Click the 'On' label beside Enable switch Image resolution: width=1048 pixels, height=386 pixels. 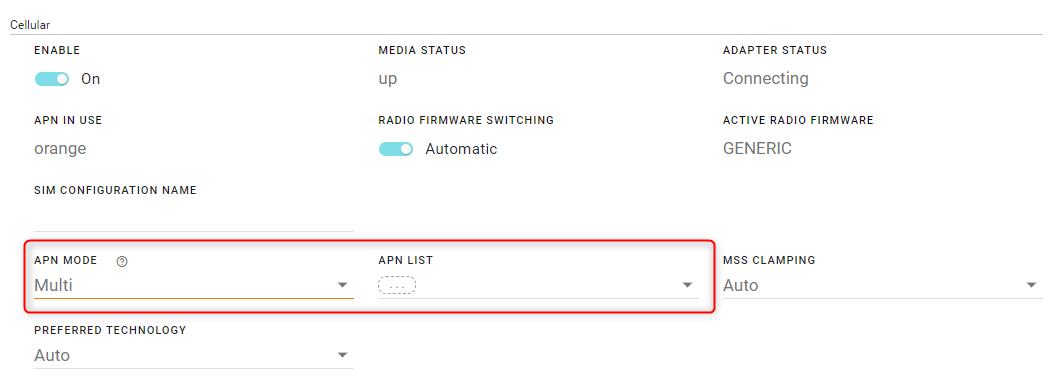[x=90, y=79]
